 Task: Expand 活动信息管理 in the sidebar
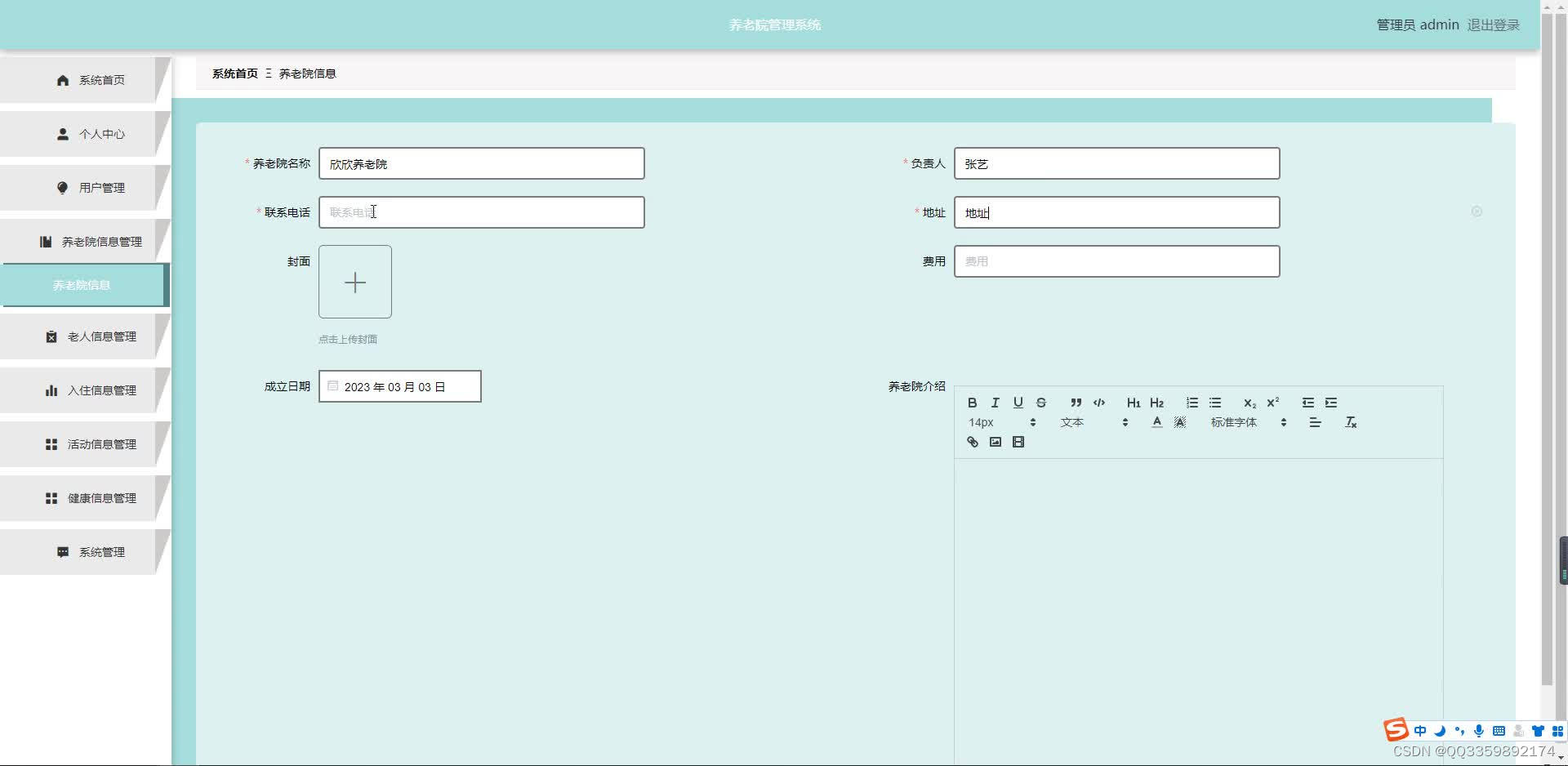[x=85, y=444]
